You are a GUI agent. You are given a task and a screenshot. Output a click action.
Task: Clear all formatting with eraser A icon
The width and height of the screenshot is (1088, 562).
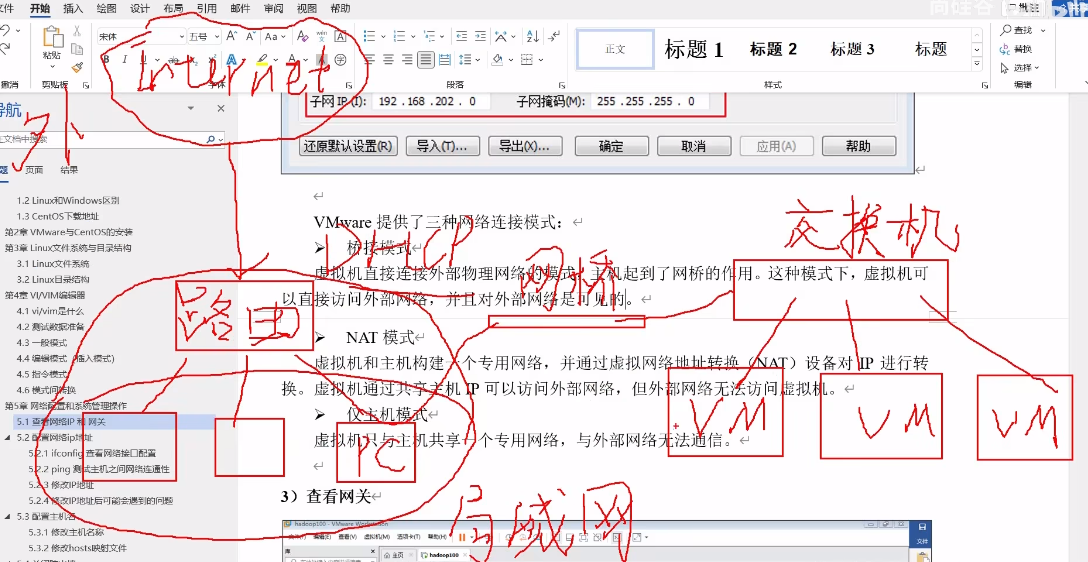click(302, 36)
